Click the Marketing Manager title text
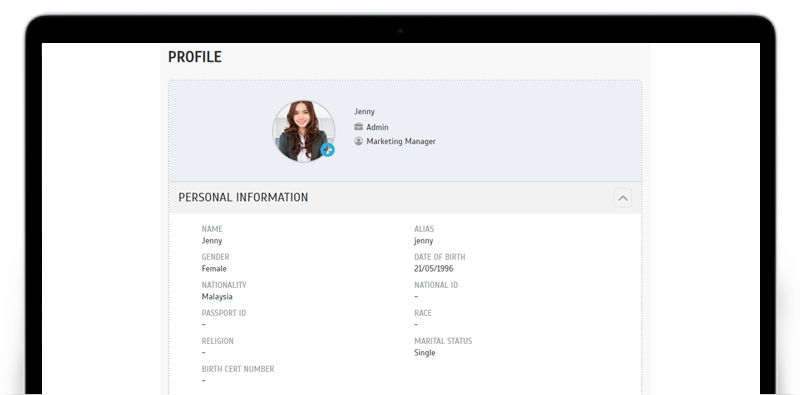 [x=401, y=141]
